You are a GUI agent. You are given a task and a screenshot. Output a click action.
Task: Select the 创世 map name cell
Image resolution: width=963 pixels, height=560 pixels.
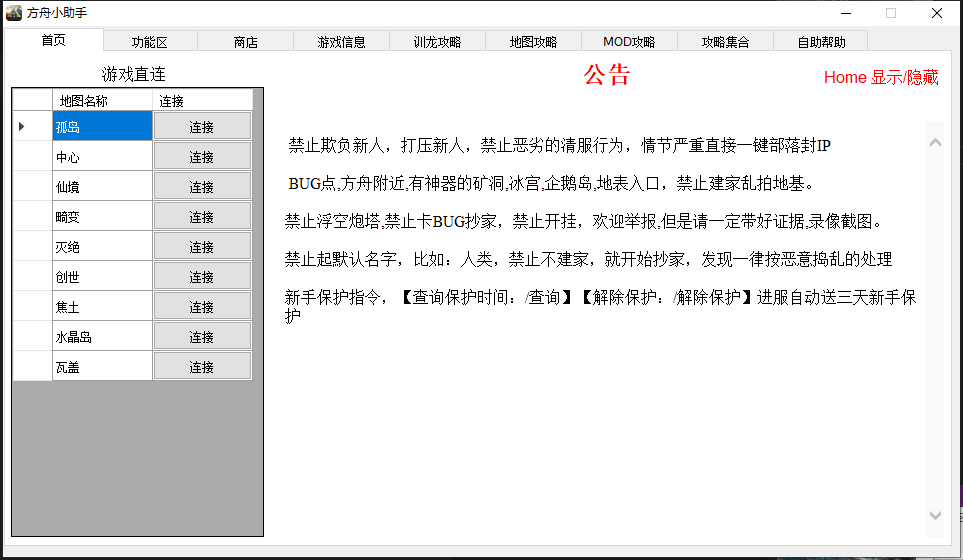tap(102, 277)
